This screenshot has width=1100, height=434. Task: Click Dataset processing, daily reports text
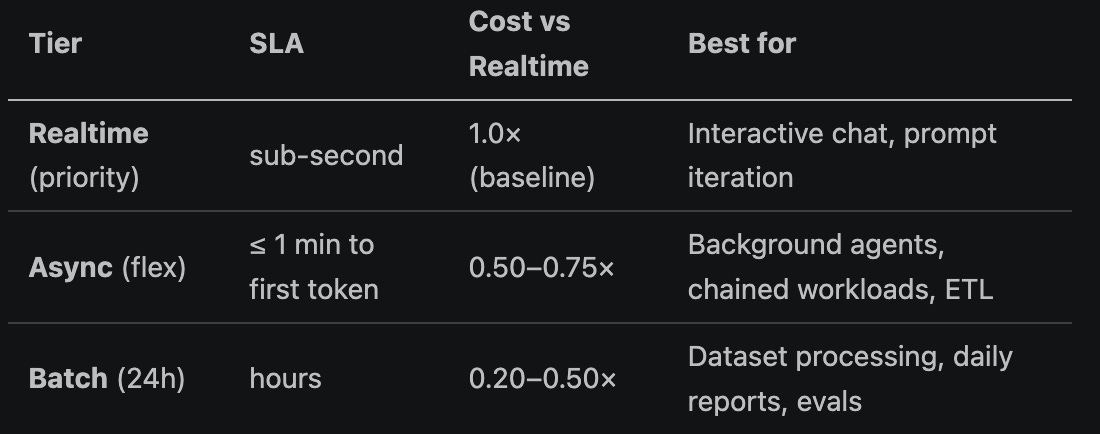[x=850, y=379]
